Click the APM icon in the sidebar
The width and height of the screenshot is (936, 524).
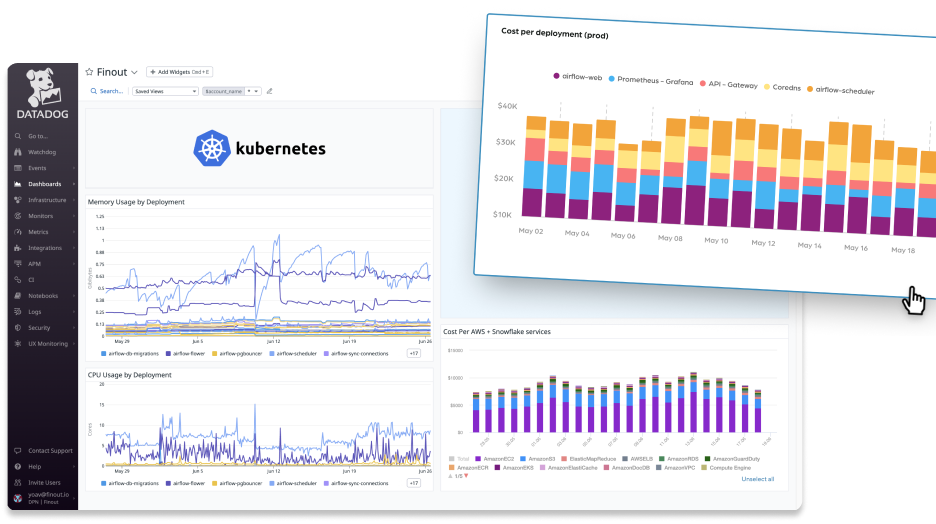(x=18, y=264)
